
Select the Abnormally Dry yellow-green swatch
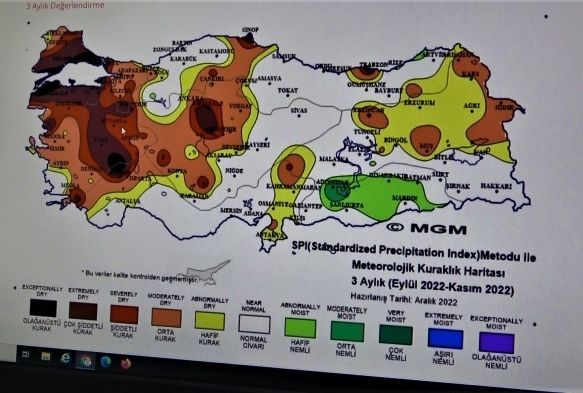coord(210,321)
